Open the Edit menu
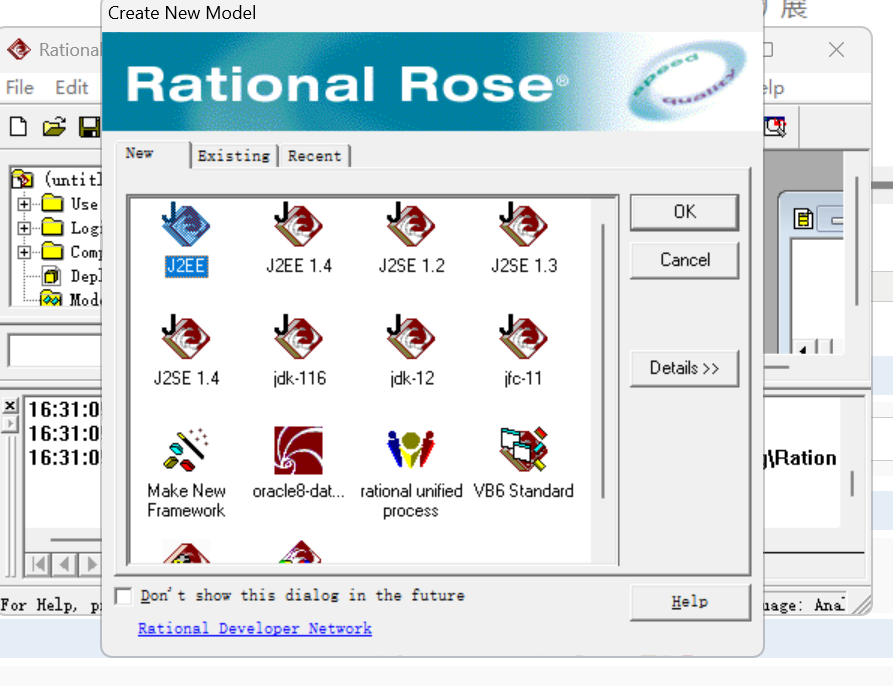This screenshot has width=893, height=686. (72, 88)
